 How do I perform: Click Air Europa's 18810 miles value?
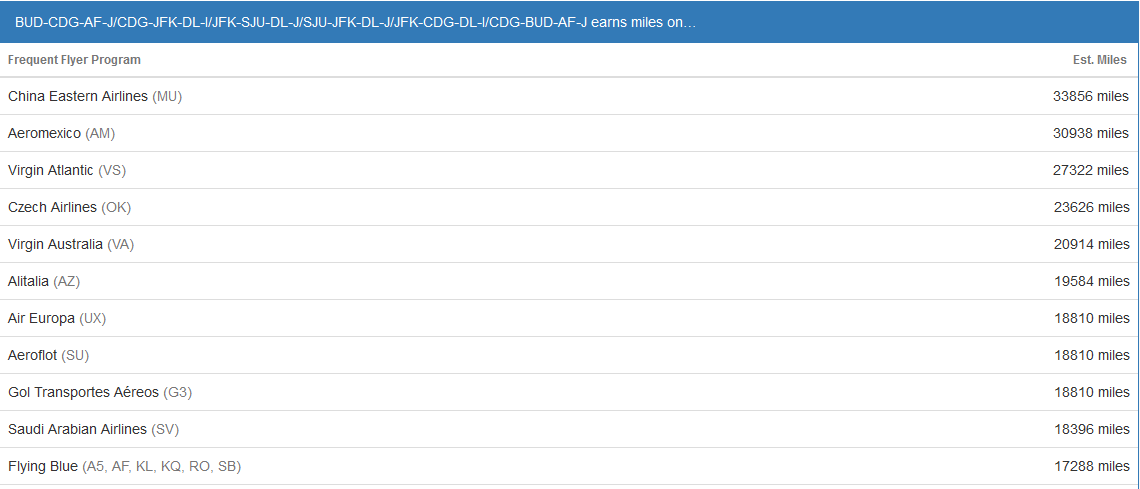click(x=1092, y=318)
